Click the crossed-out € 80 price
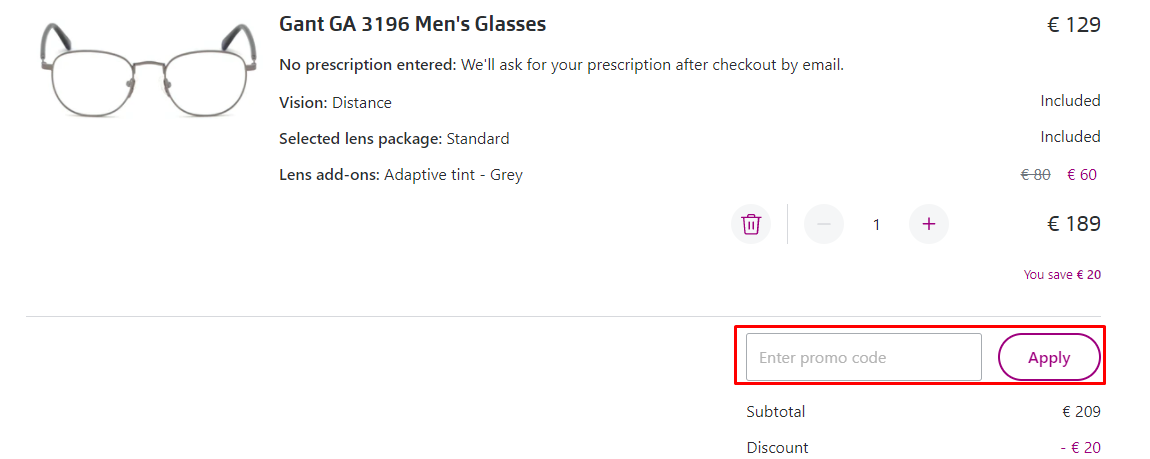The image size is (1150, 459). click(1035, 175)
